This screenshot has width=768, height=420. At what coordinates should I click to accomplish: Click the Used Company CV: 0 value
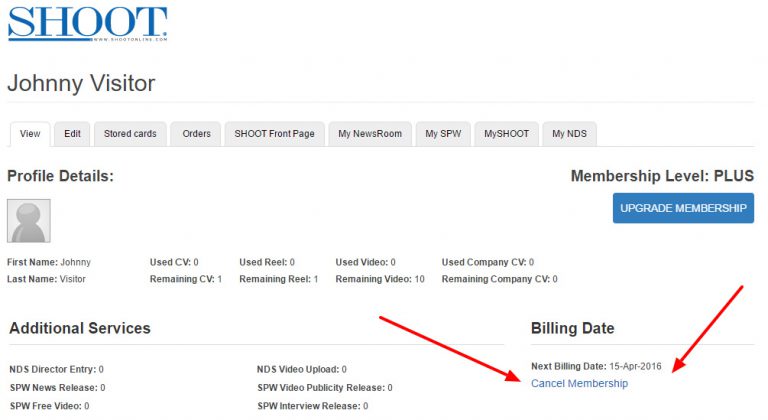[488, 262]
